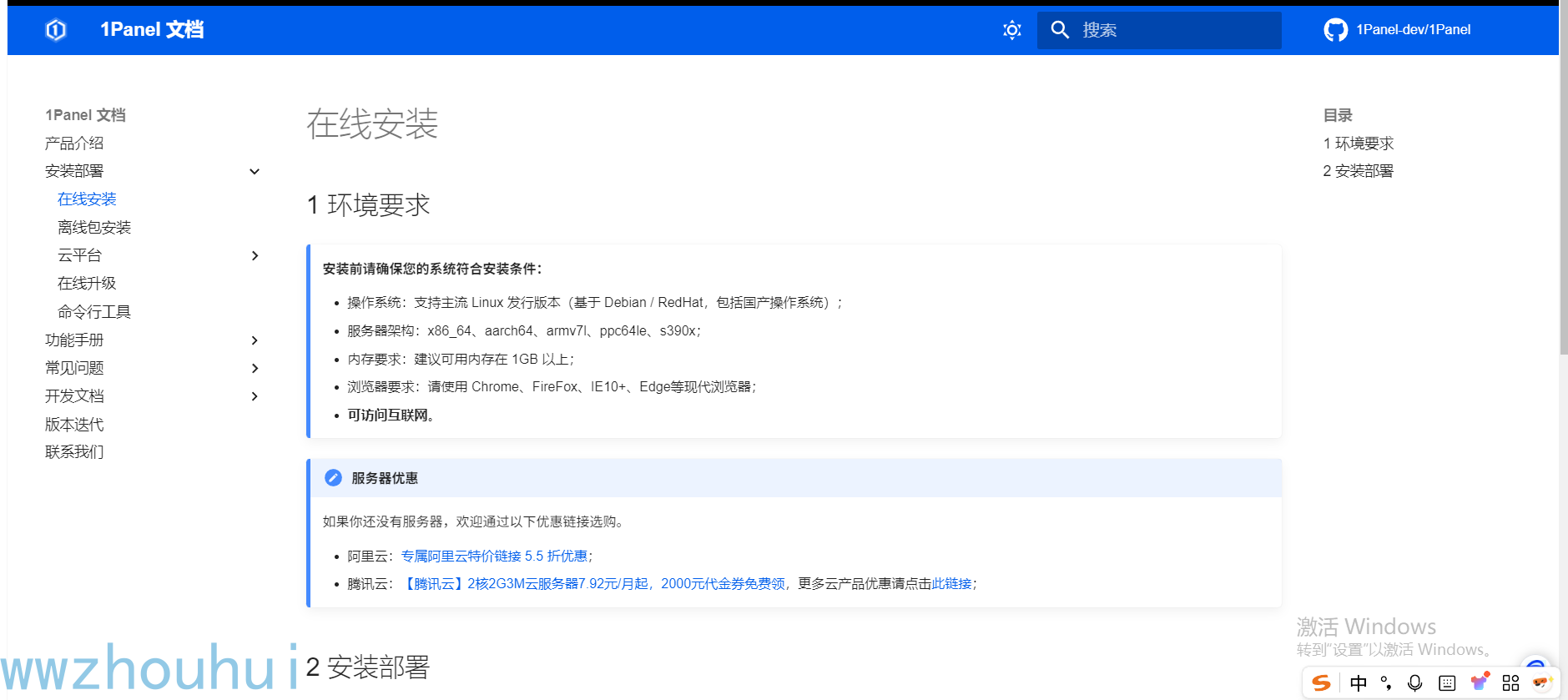Image resolution: width=1568 pixels, height=700 pixels.
Task: Click the 内存要求 requirement line
Action: point(461,360)
